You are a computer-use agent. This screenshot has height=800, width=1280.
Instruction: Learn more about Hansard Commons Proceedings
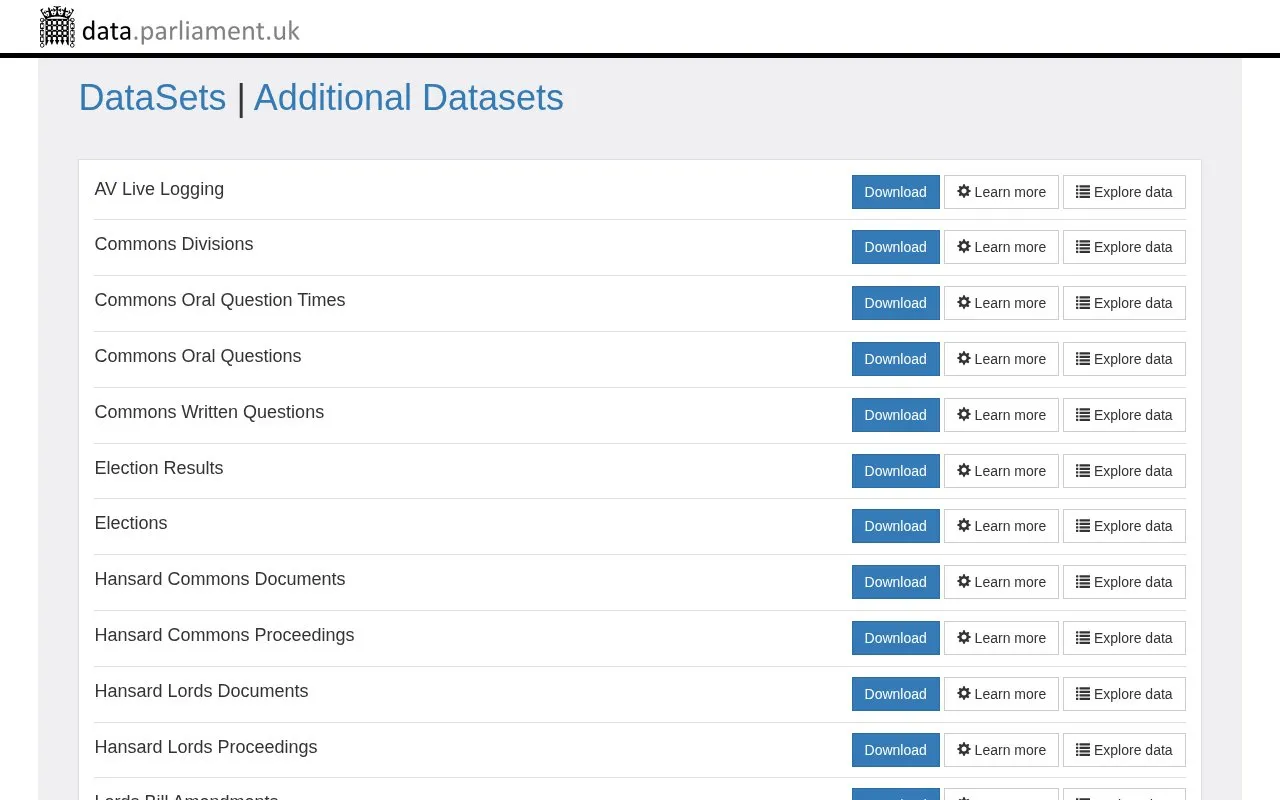[x=1001, y=638]
